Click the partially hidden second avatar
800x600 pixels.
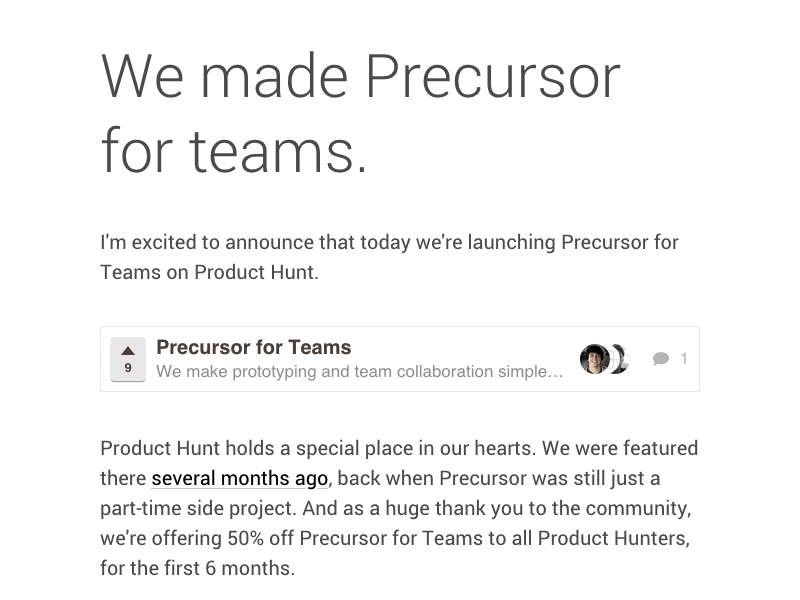point(621,358)
